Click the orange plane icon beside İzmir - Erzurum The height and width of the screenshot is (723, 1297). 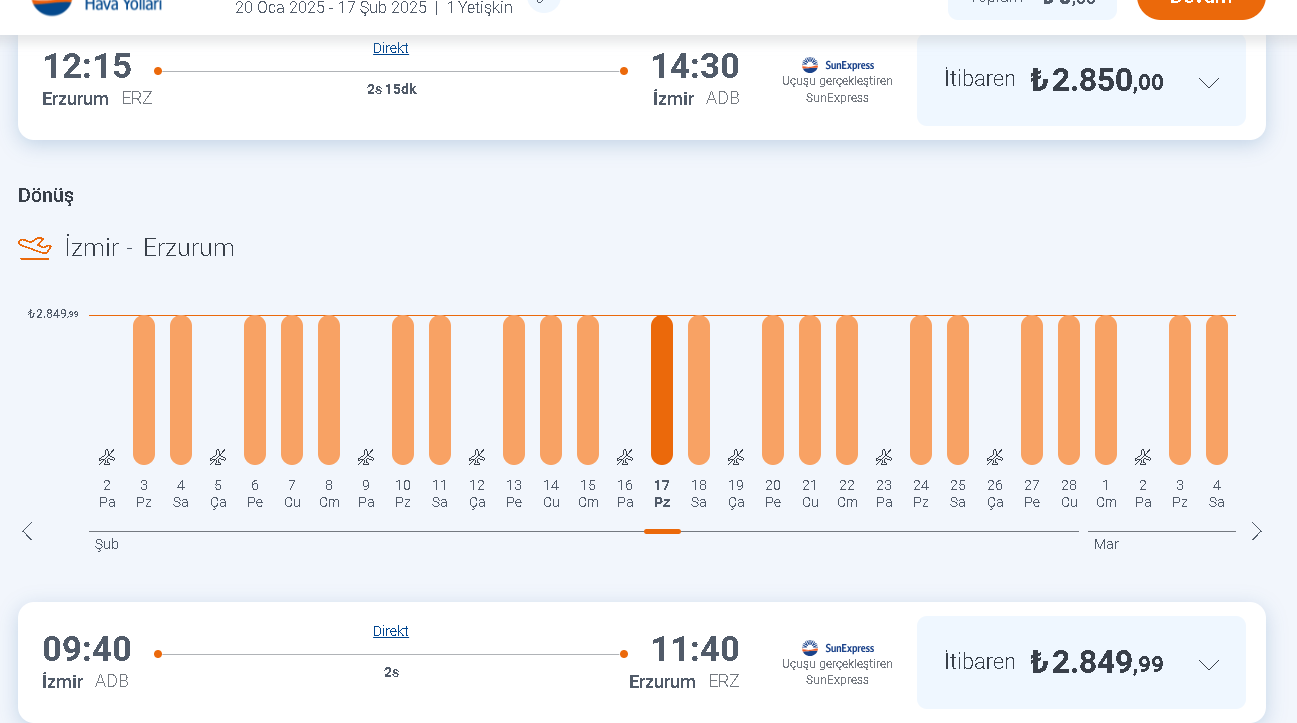pos(35,247)
